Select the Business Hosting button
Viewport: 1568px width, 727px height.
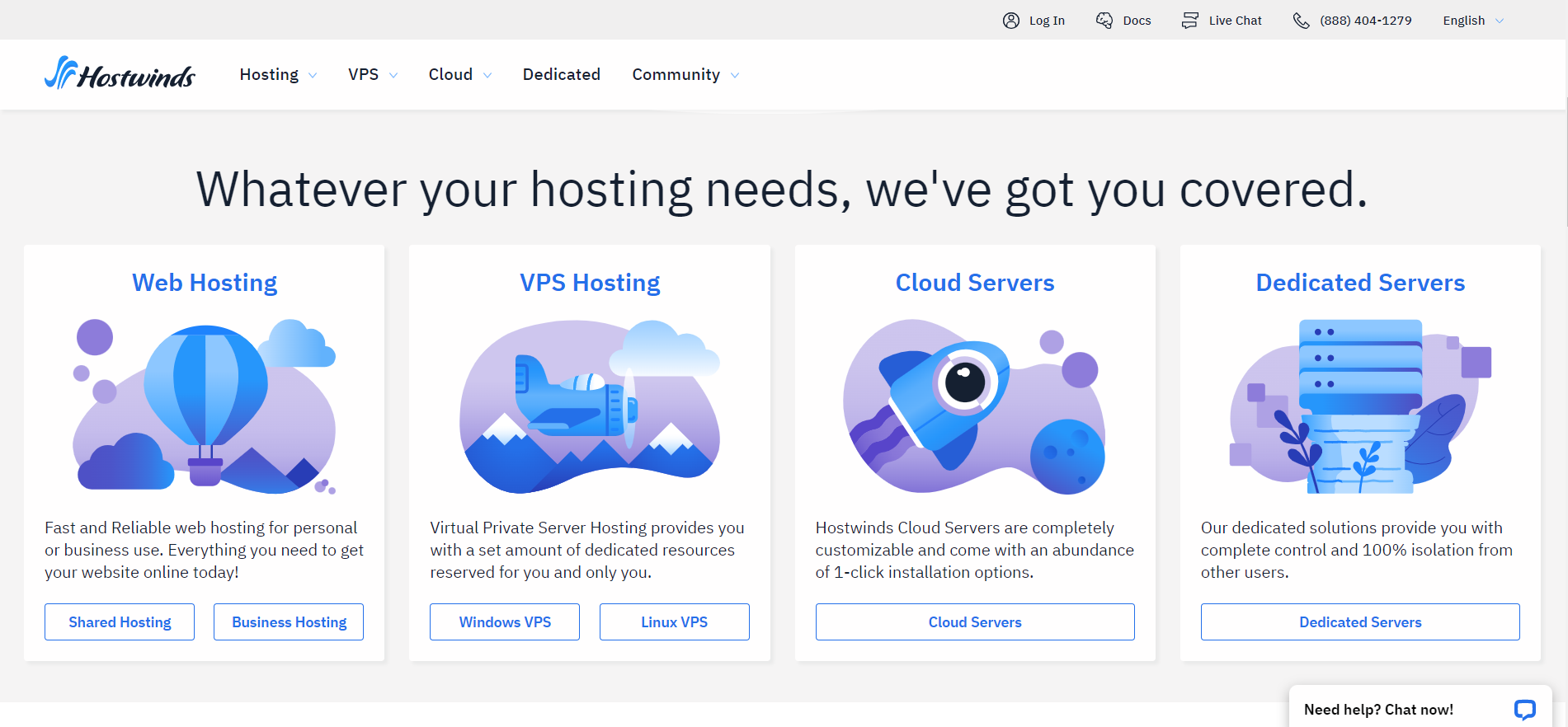click(x=289, y=622)
